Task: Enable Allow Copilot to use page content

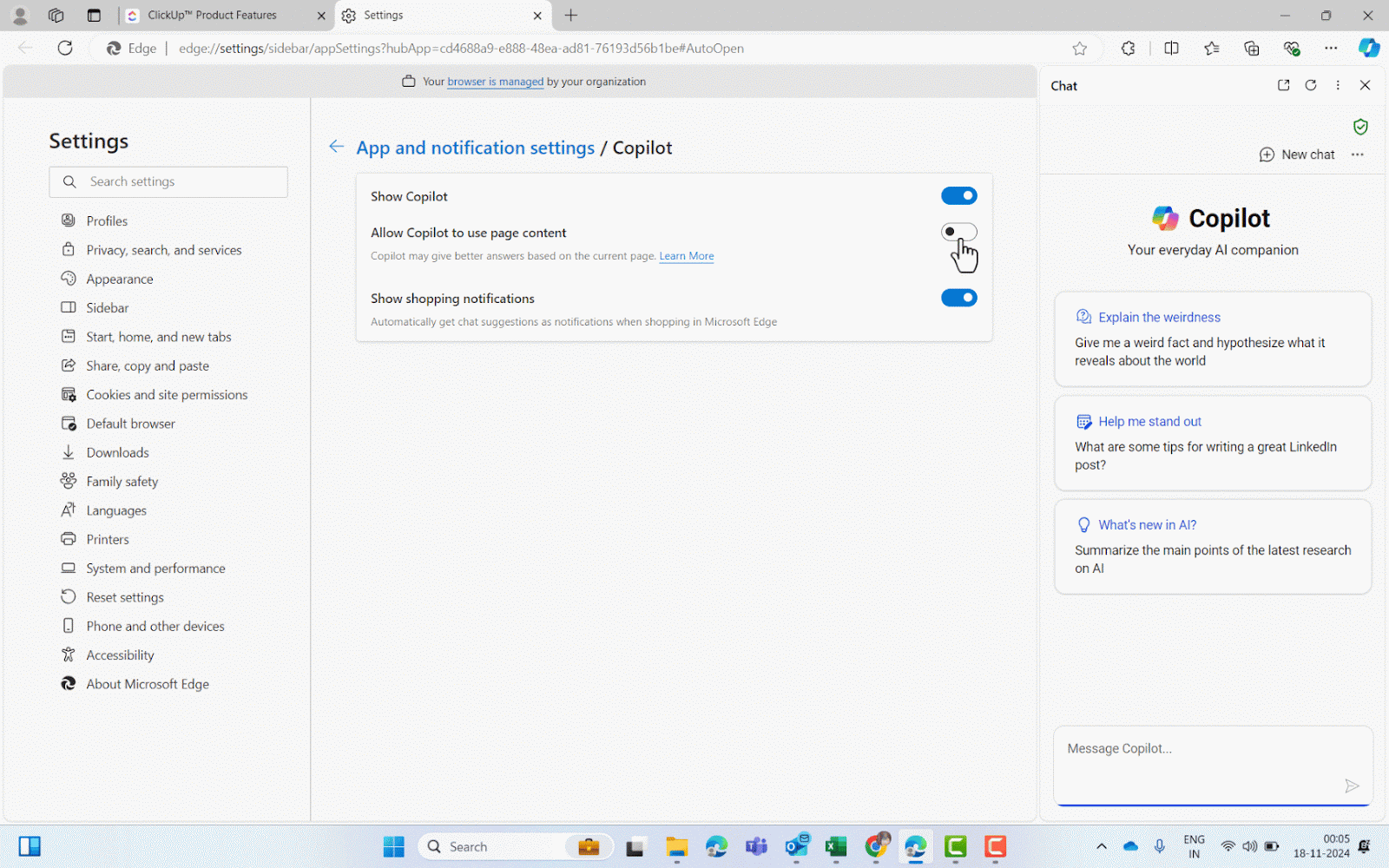Action: pos(958,232)
